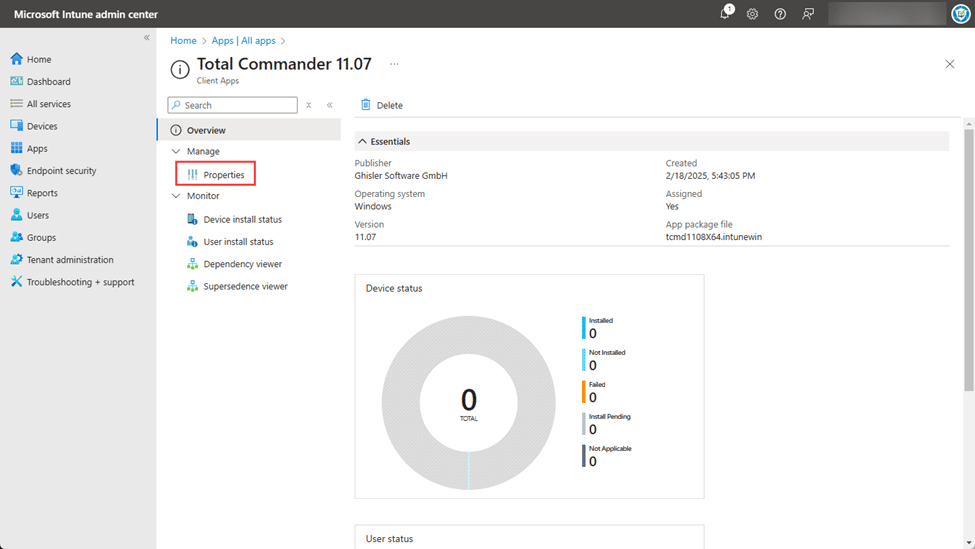Open the Supersedence viewer
This screenshot has width=975, height=549.
pos(245,286)
